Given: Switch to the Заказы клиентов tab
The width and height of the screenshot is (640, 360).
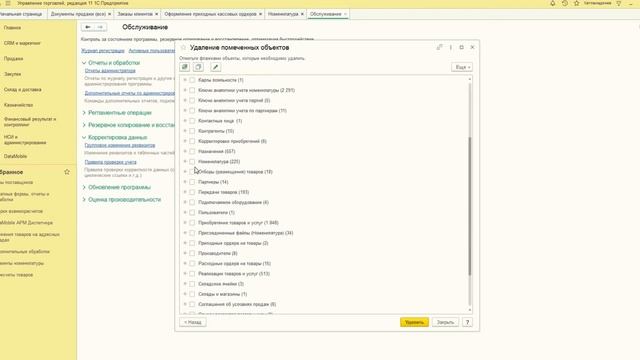Looking at the screenshot, I should (x=135, y=14).
